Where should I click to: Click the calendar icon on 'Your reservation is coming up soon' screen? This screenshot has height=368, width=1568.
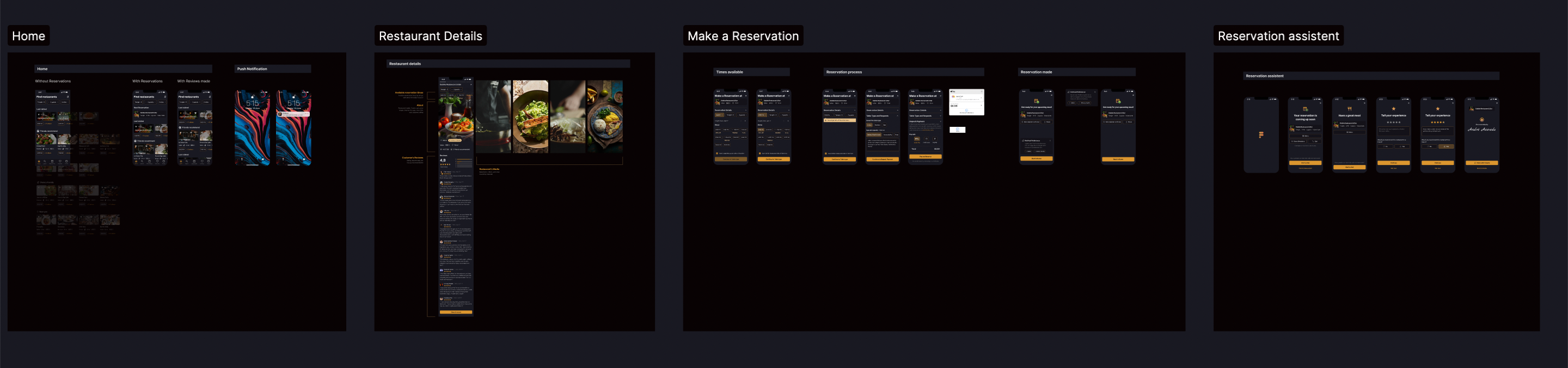tap(1305, 109)
